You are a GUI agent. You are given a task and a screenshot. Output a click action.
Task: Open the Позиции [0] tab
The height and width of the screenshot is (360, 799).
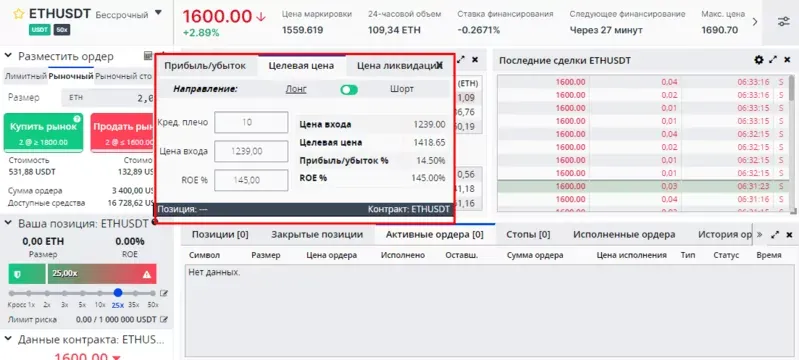click(x=220, y=235)
